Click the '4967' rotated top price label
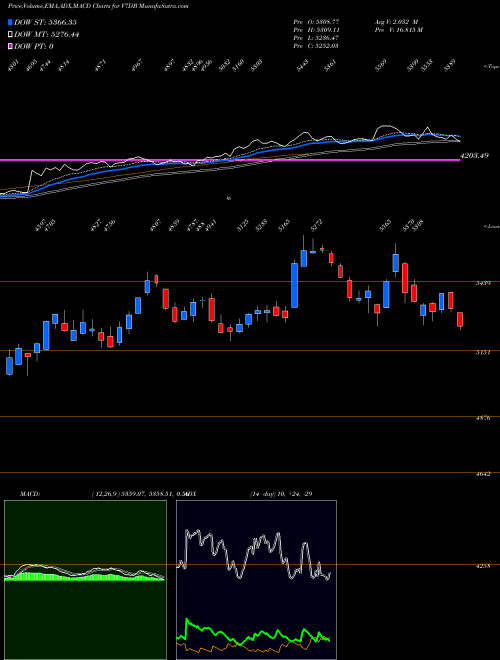Viewport: 500px width, 660px height. pos(137,66)
